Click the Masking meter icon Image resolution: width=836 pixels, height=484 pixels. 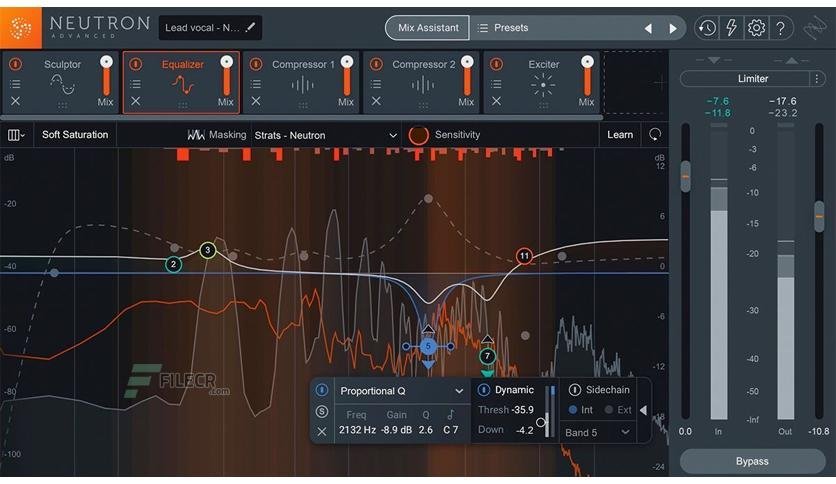(x=196, y=135)
